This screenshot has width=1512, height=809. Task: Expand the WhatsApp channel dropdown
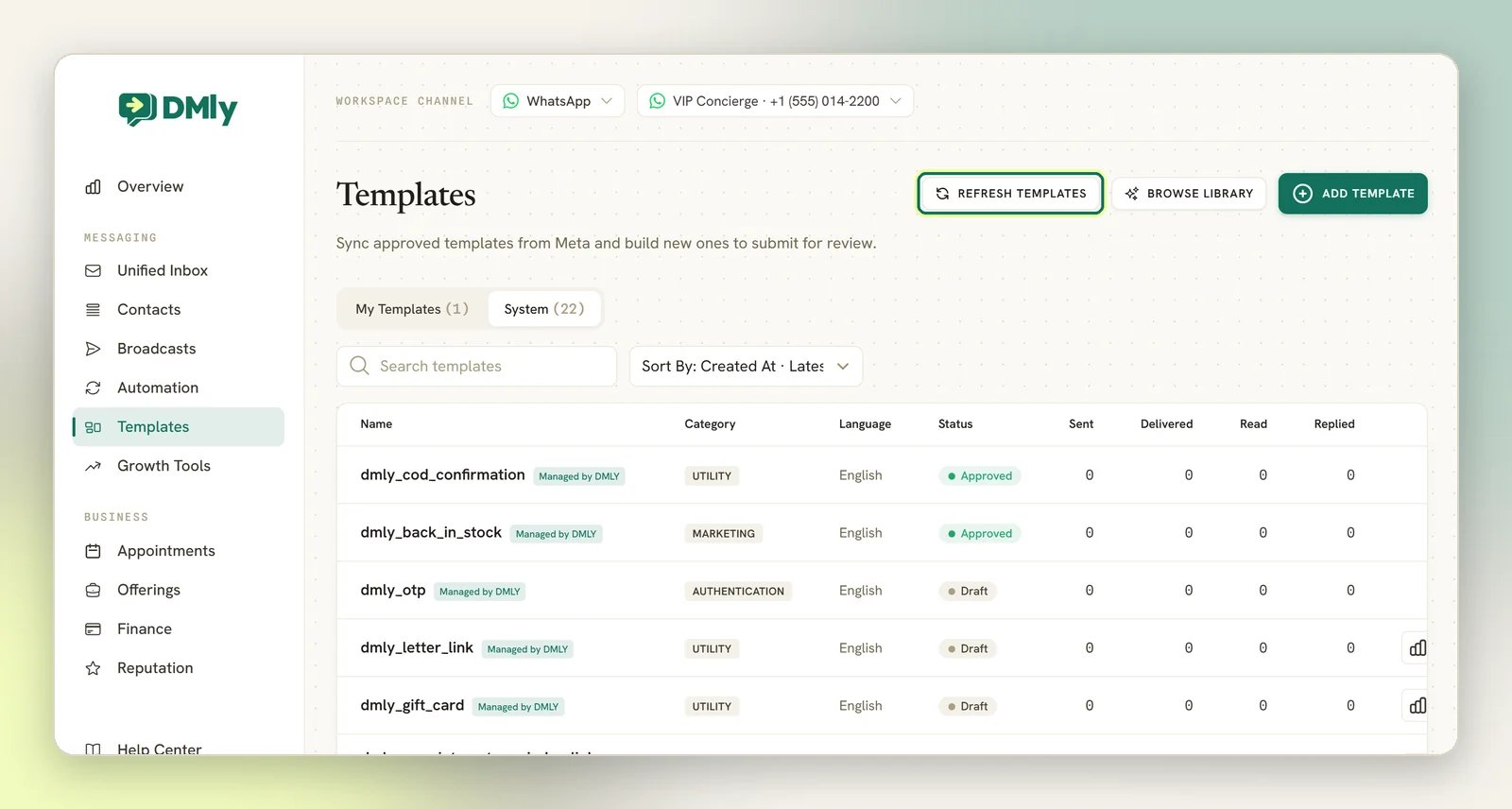[x=558, y=101]
